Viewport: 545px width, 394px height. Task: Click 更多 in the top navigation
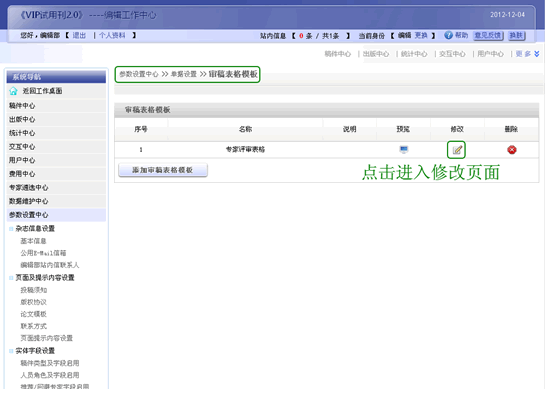[x=523, y=54]
